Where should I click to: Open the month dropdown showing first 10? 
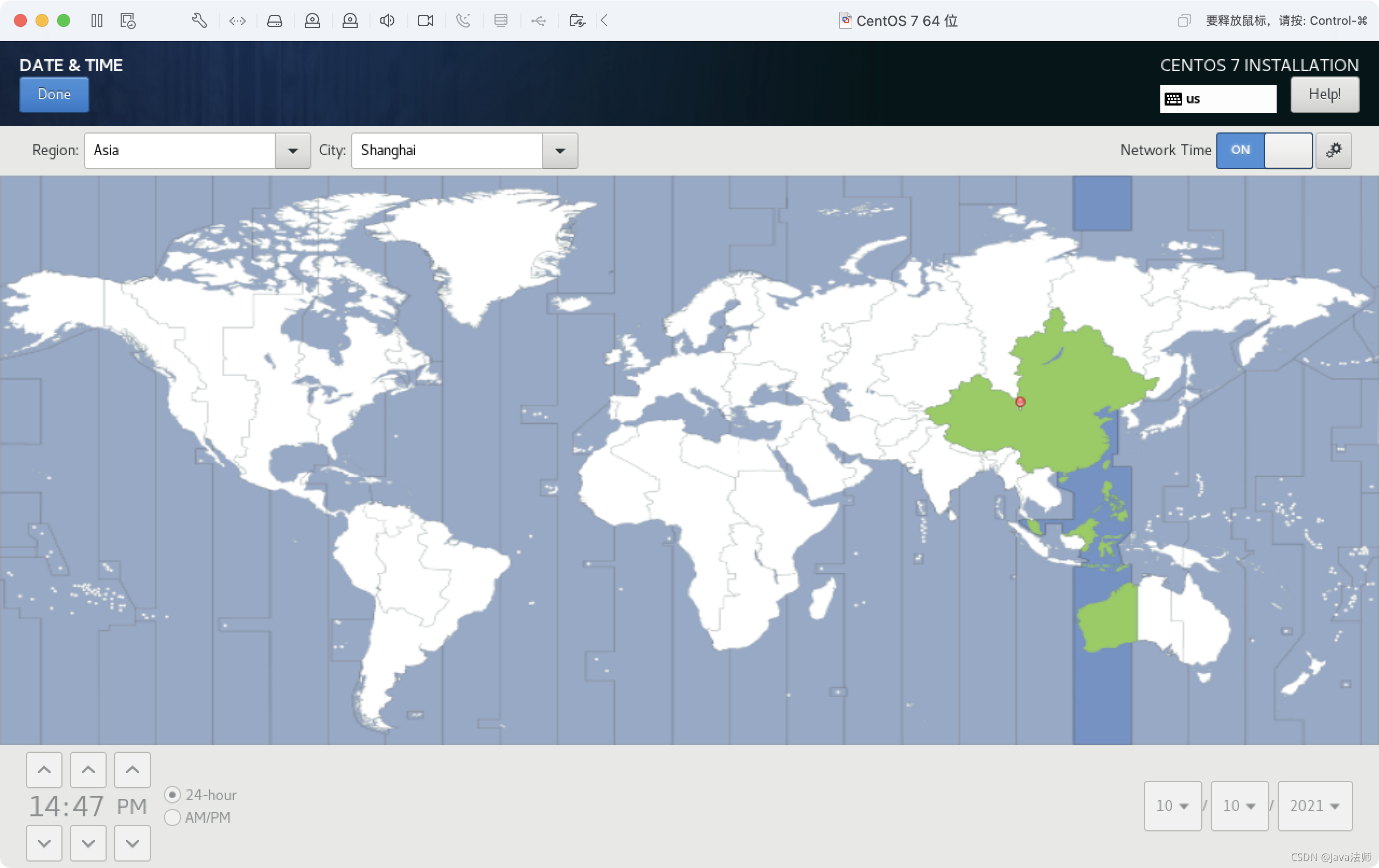[x=1172, y=806]
